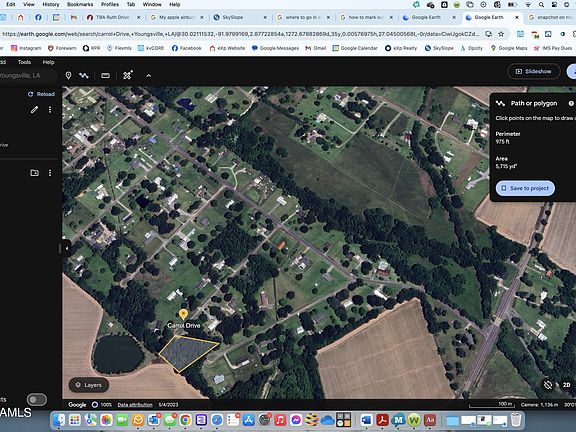Click the Save to project button

point(525,188)
